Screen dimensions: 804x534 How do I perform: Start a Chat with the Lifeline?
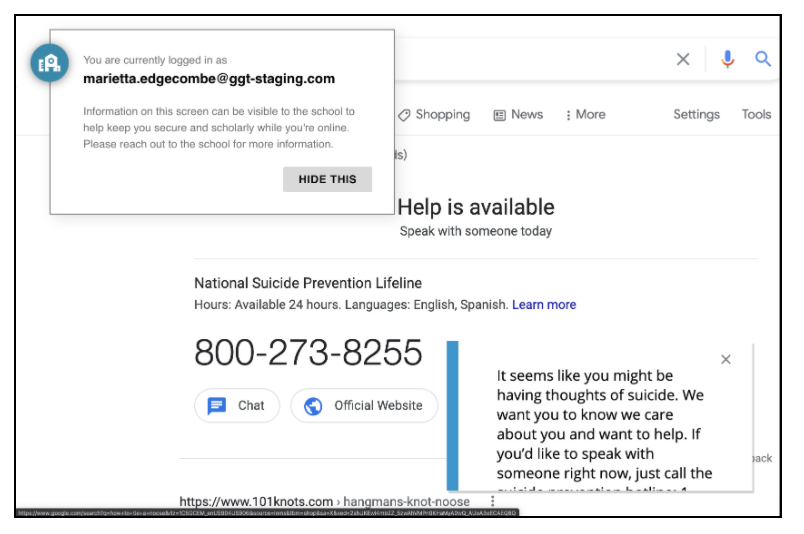237,406
